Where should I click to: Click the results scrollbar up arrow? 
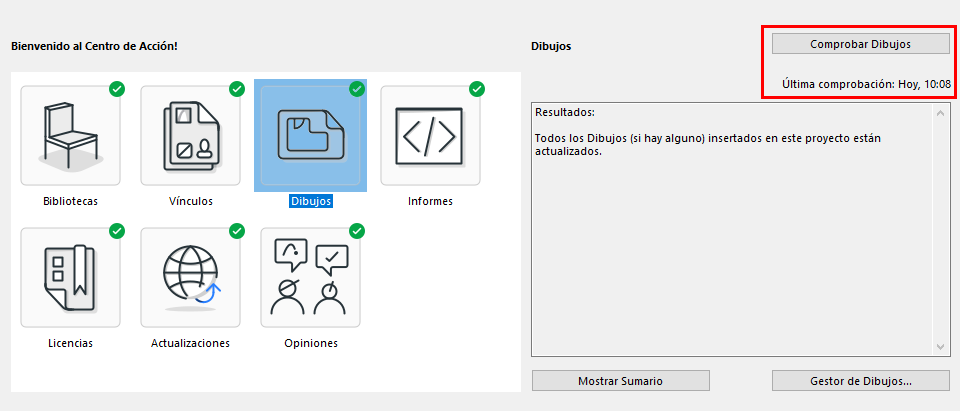pyautogui.click(x=941, y=113)
